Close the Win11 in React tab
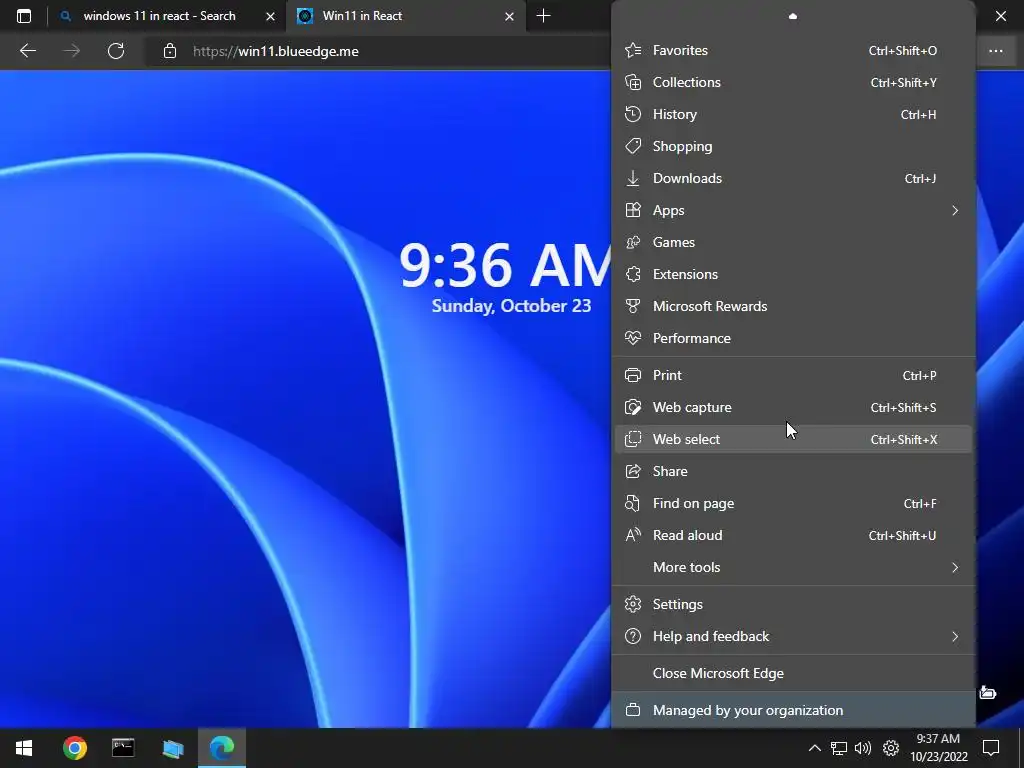The image size is (1024, 768). pos(509,16)
